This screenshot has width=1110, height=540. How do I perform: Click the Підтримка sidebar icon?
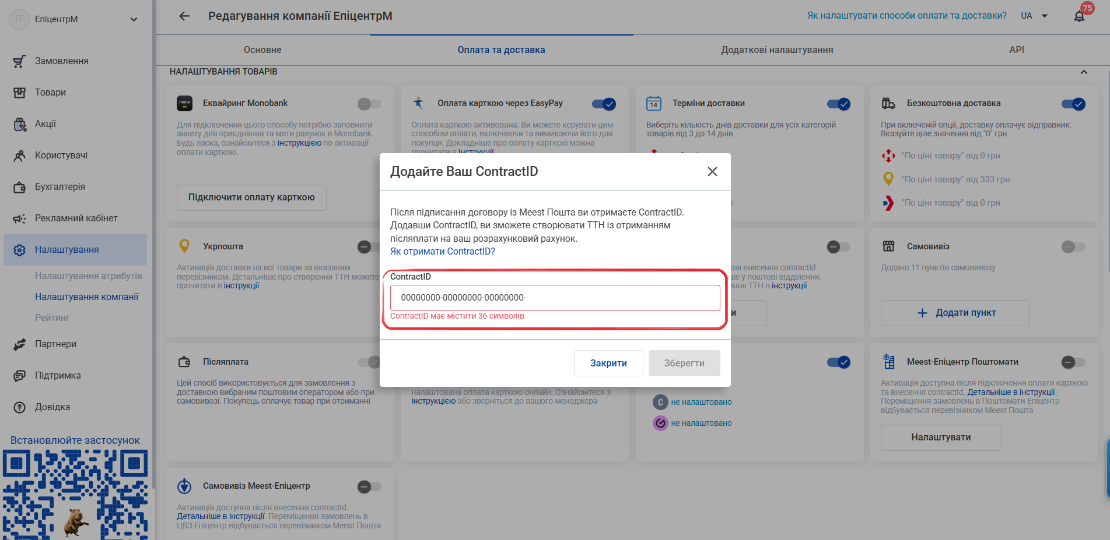pyautogui.click(x=20, y=376)
